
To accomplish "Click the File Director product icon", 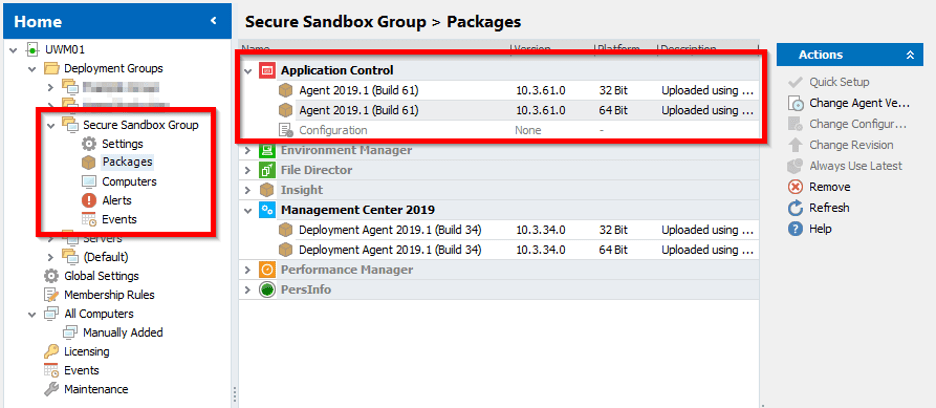I will click(x=267, y=170).
